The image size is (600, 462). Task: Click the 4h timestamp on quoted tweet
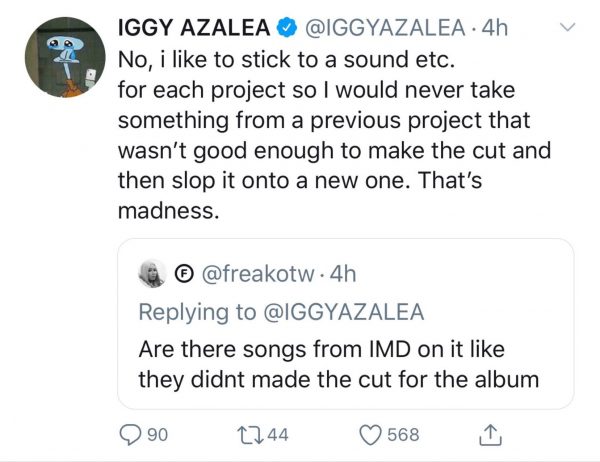(343, 274)
